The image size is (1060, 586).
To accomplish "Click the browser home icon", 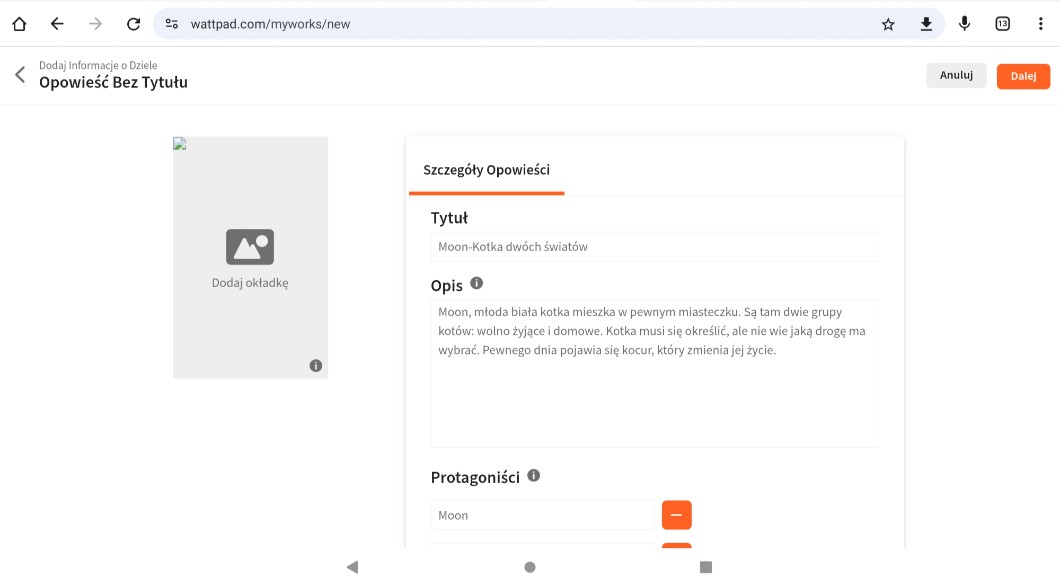I will pos(19,24).
